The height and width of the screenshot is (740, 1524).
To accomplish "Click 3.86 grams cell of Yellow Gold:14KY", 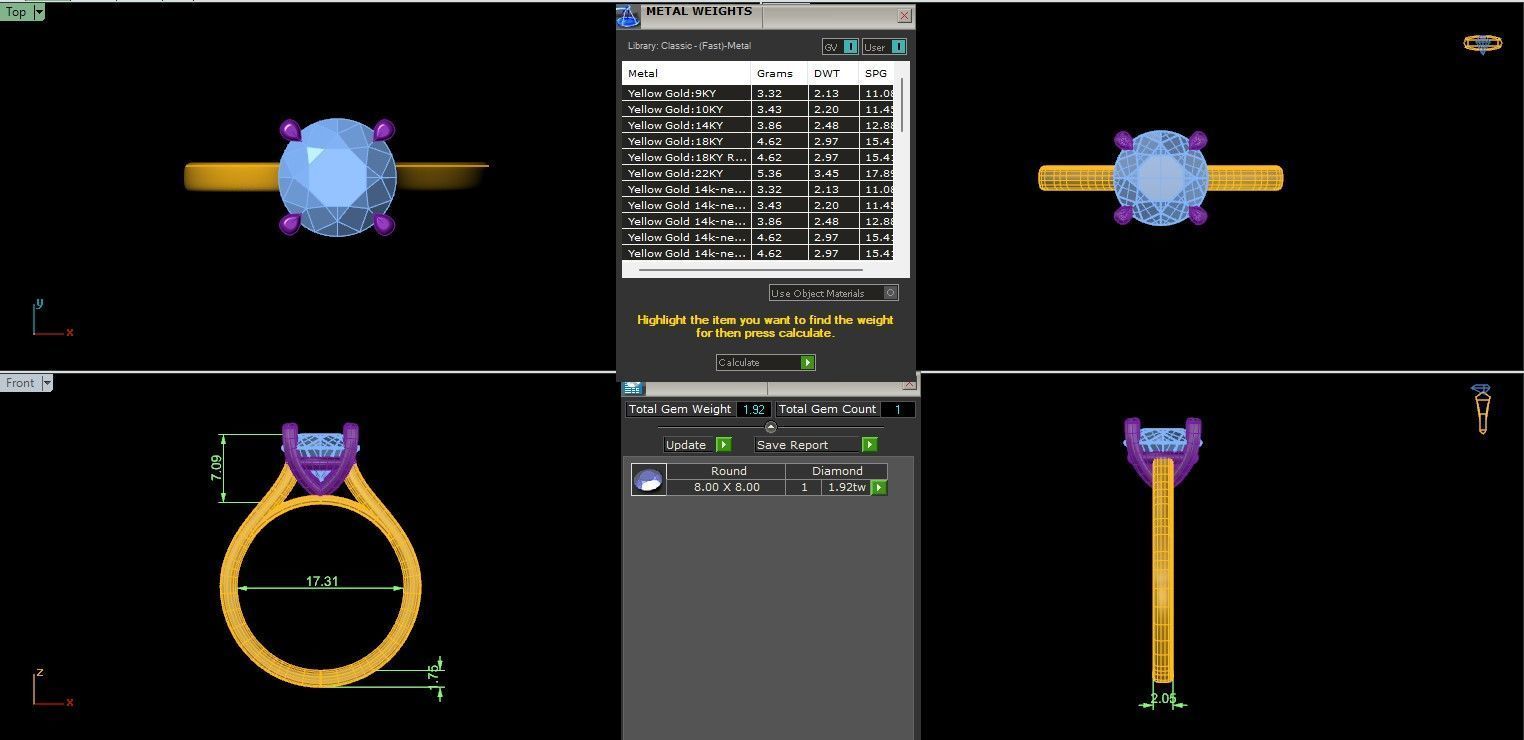I will (x=779, y=125).
